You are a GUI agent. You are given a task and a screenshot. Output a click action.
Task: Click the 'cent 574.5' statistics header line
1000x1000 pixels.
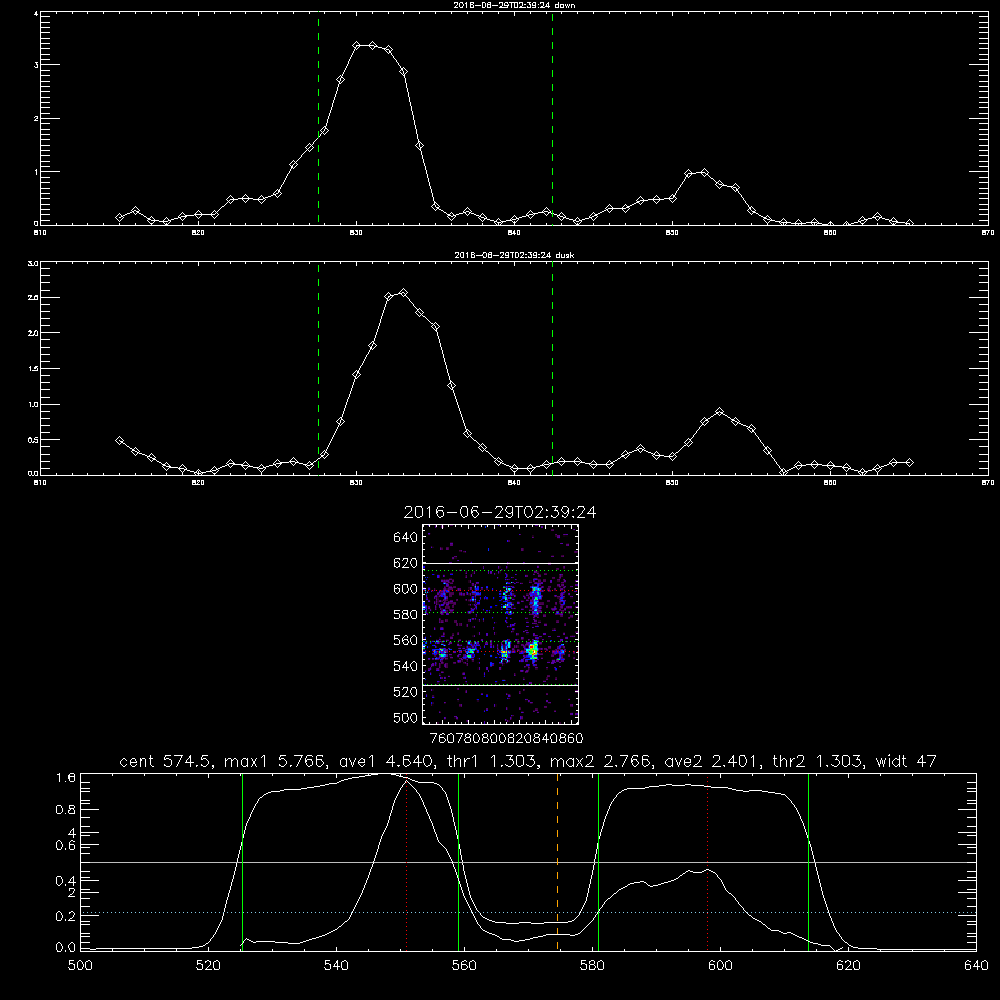pyautogui.click(x=528, y=761)
